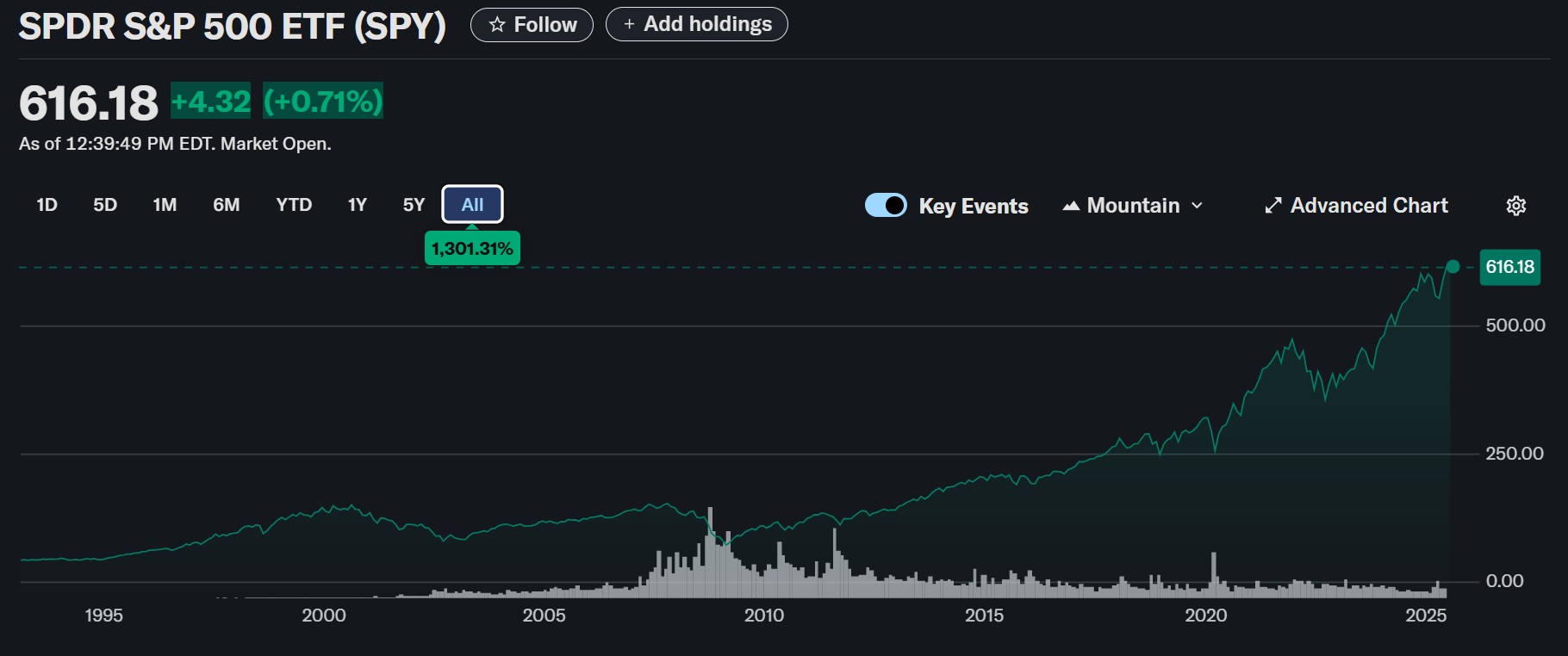Click the 2025 year label on axis
Image resolution: width=1568 pixels, height=656 pixels.
point(1426,616)
